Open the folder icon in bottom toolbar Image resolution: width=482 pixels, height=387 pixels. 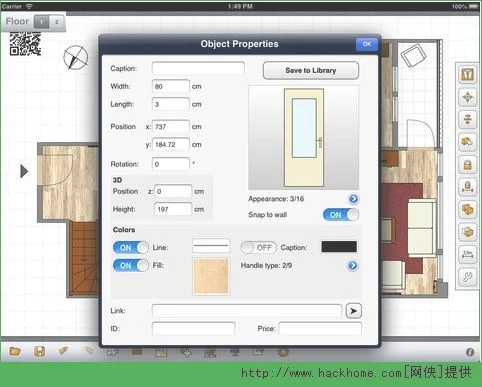pos(15,351)
